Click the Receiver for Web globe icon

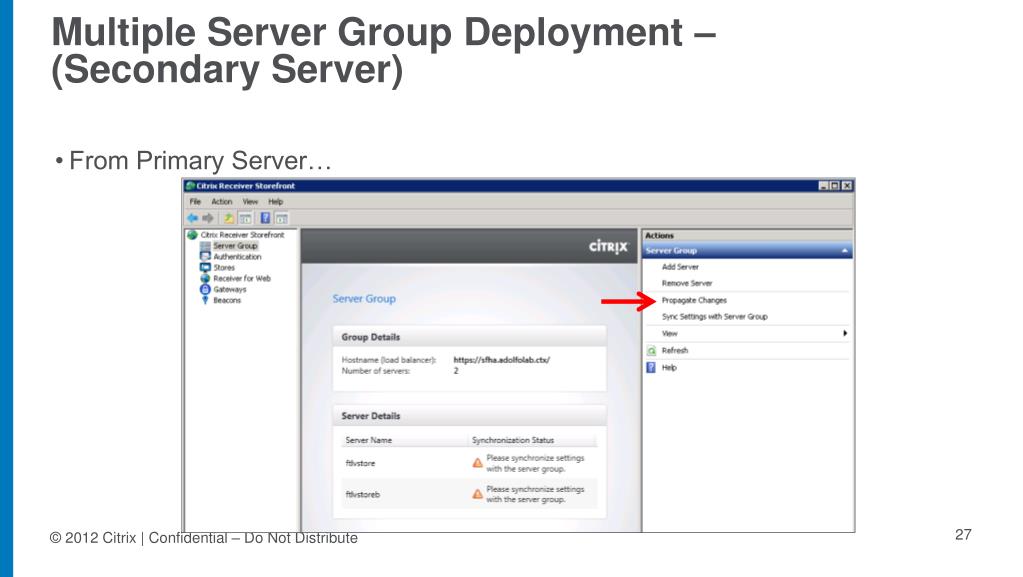pos(205,278)
